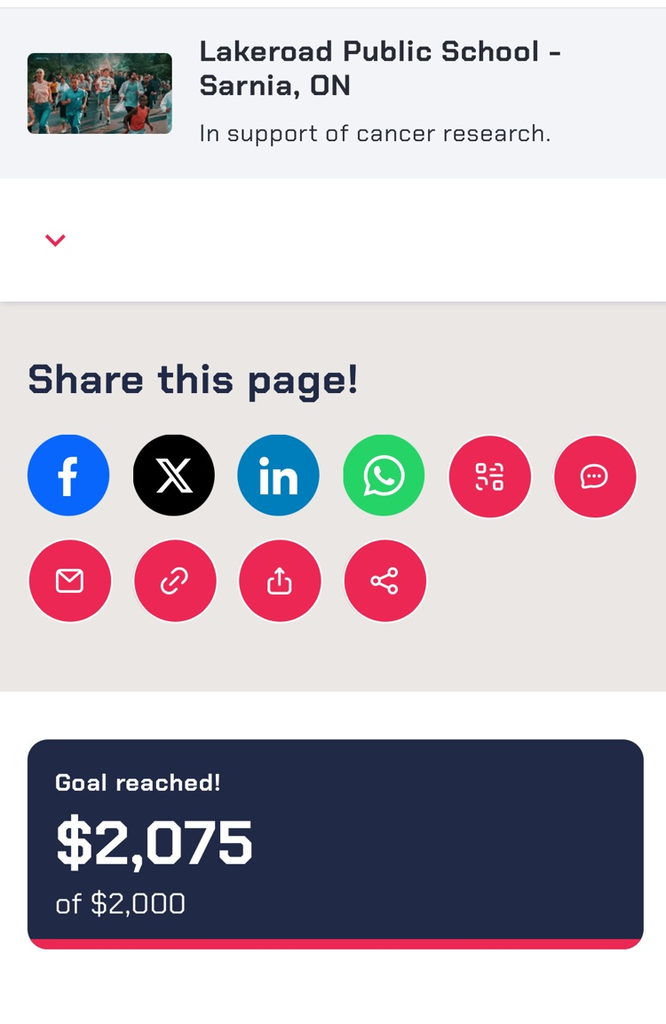The width and height of the screenshot is (666, 1024).
Task: Show the QR code for this page
Action: point(489,476)
